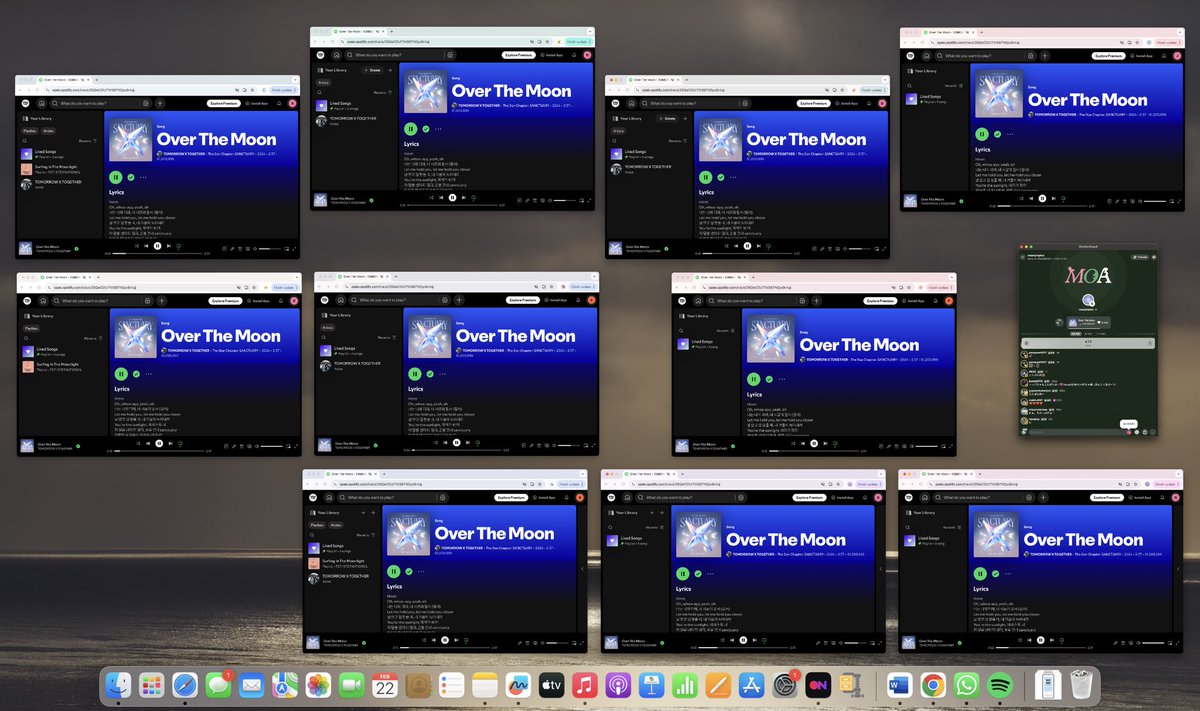
Task: Launch Reminders from the Dock
Action: 451,685
